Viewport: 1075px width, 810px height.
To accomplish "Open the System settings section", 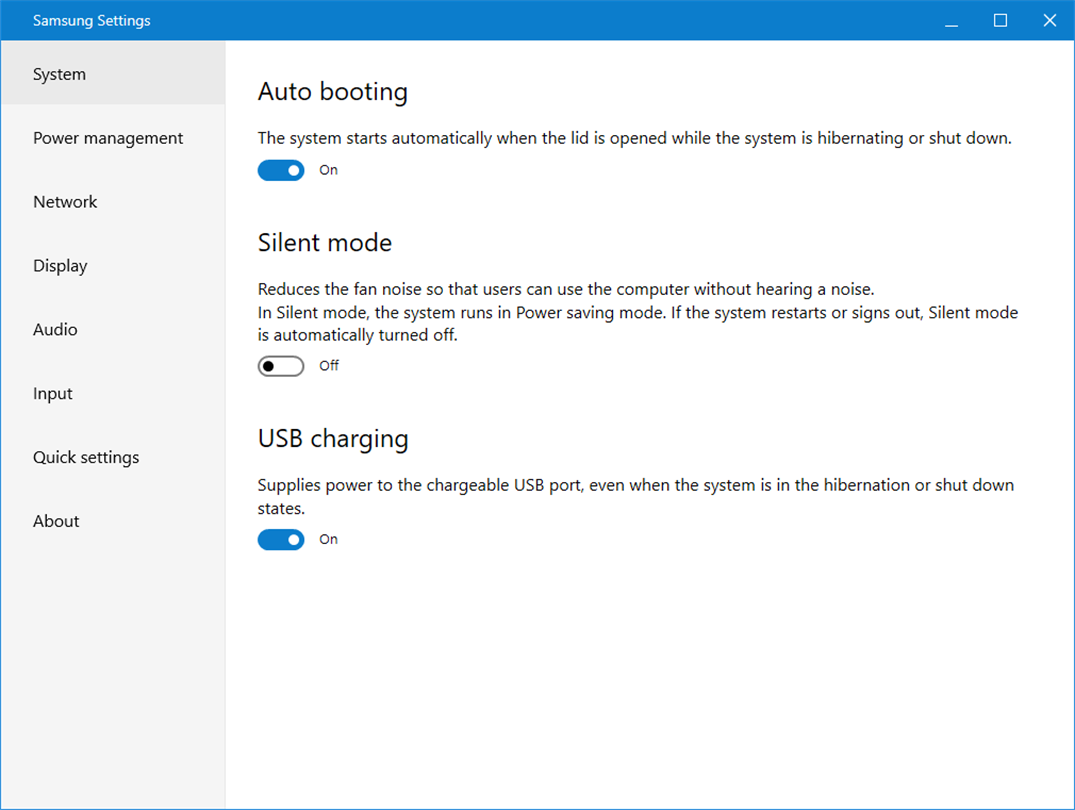I will coord(60,74).
